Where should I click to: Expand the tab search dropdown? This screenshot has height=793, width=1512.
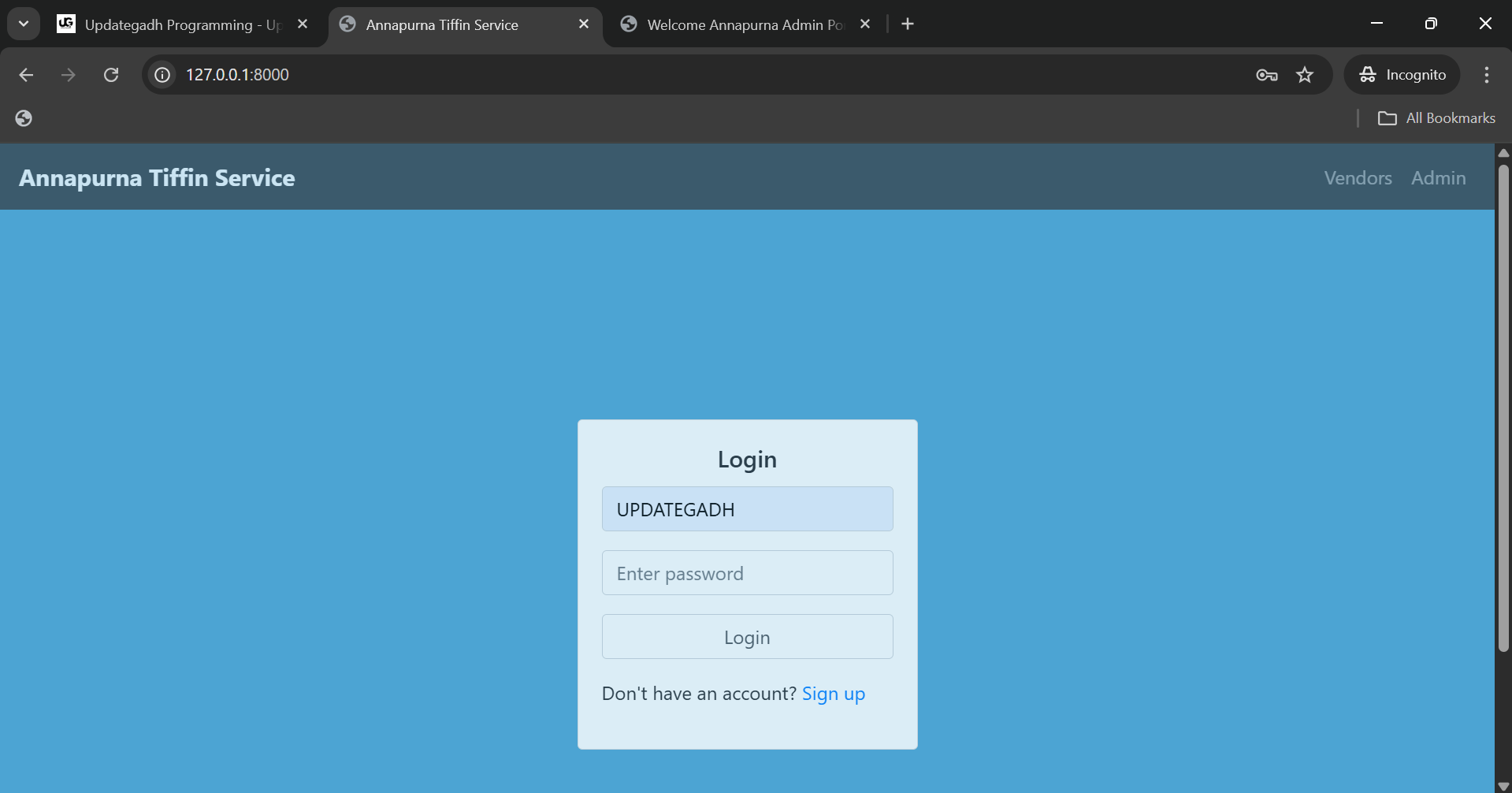point(24,24)
